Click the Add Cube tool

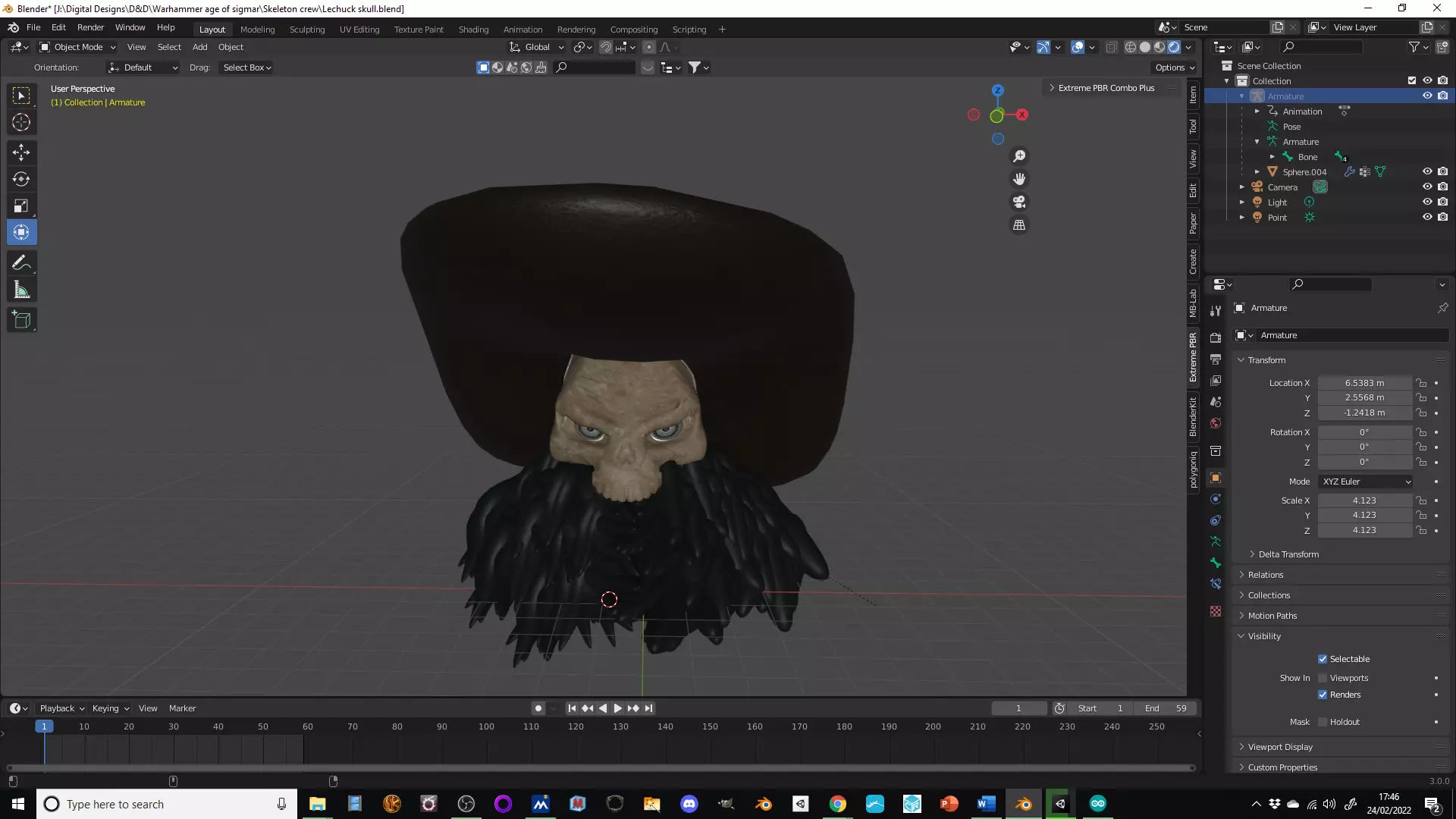pyautogui.click(x=21, y=320)
